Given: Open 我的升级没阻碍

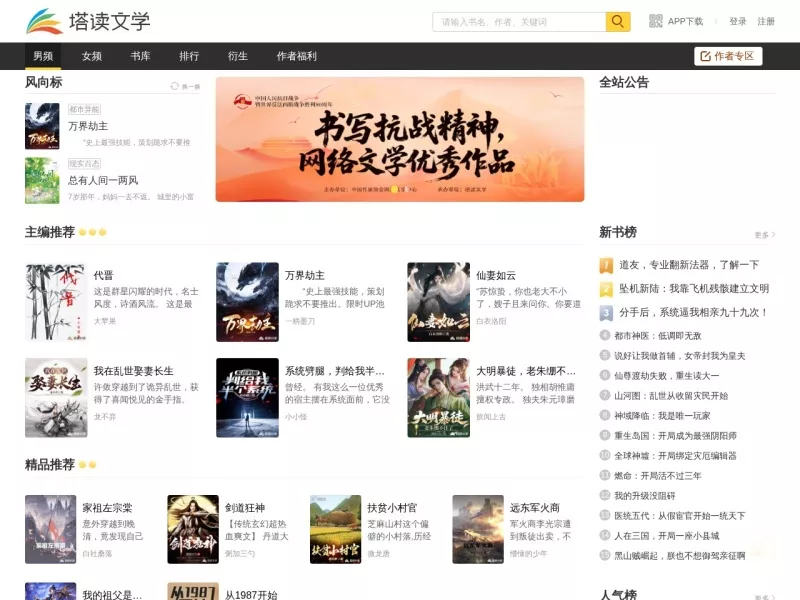Looking at the screenshot, I should pos(645,495).
